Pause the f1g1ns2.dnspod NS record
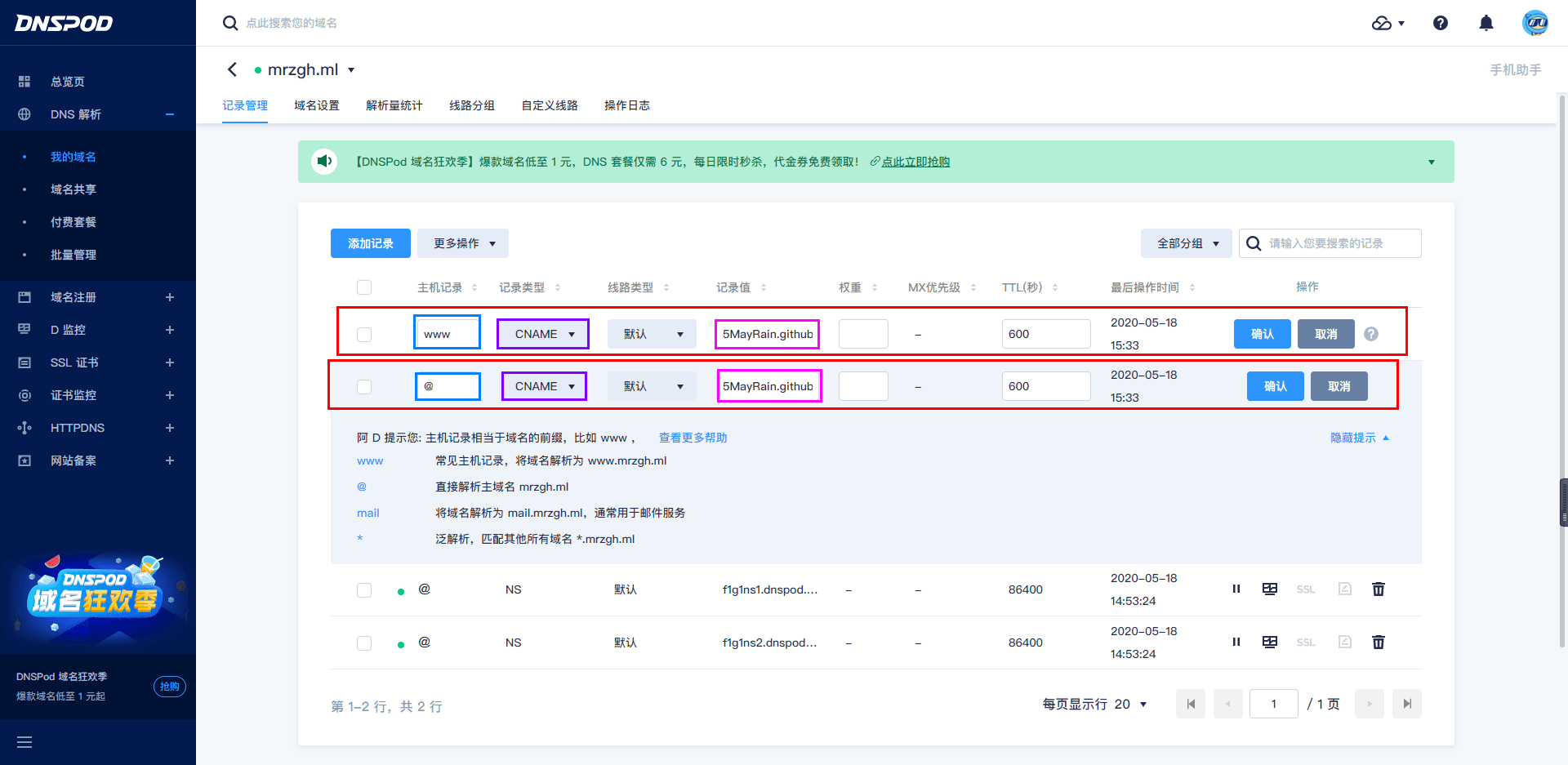This screenshot has width=1568, height=765. click(1236, 643)
